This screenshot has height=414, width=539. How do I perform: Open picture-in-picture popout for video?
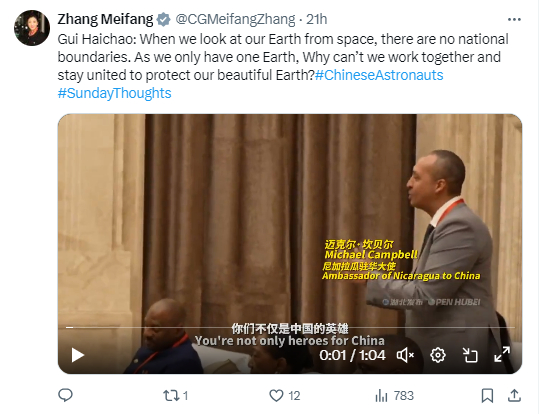click(470, 355)
